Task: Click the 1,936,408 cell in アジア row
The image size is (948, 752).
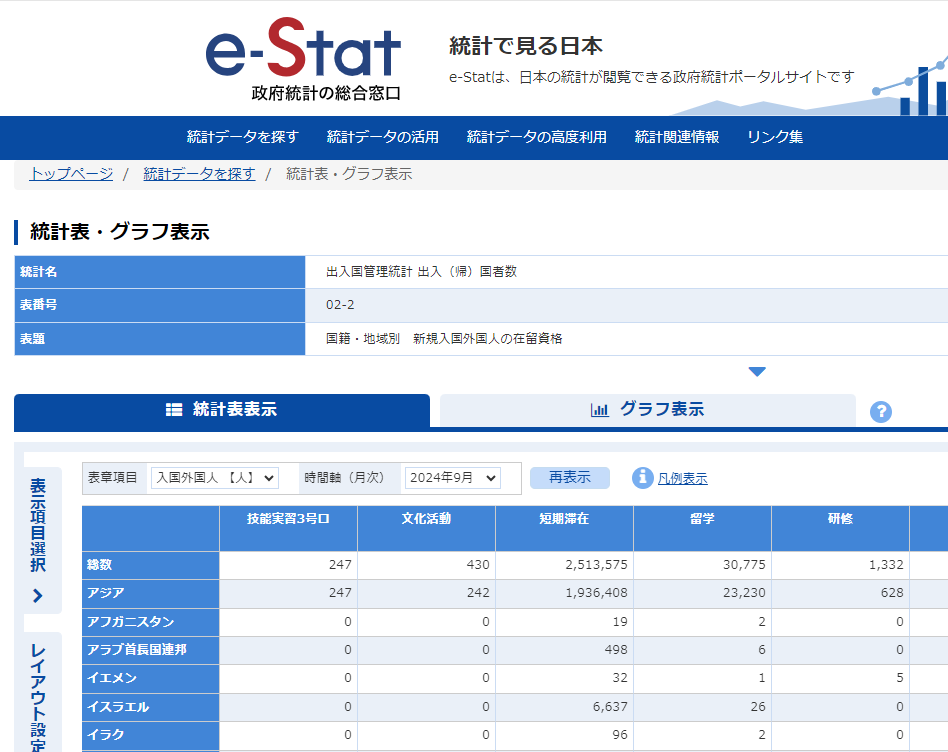Action: 564,594
